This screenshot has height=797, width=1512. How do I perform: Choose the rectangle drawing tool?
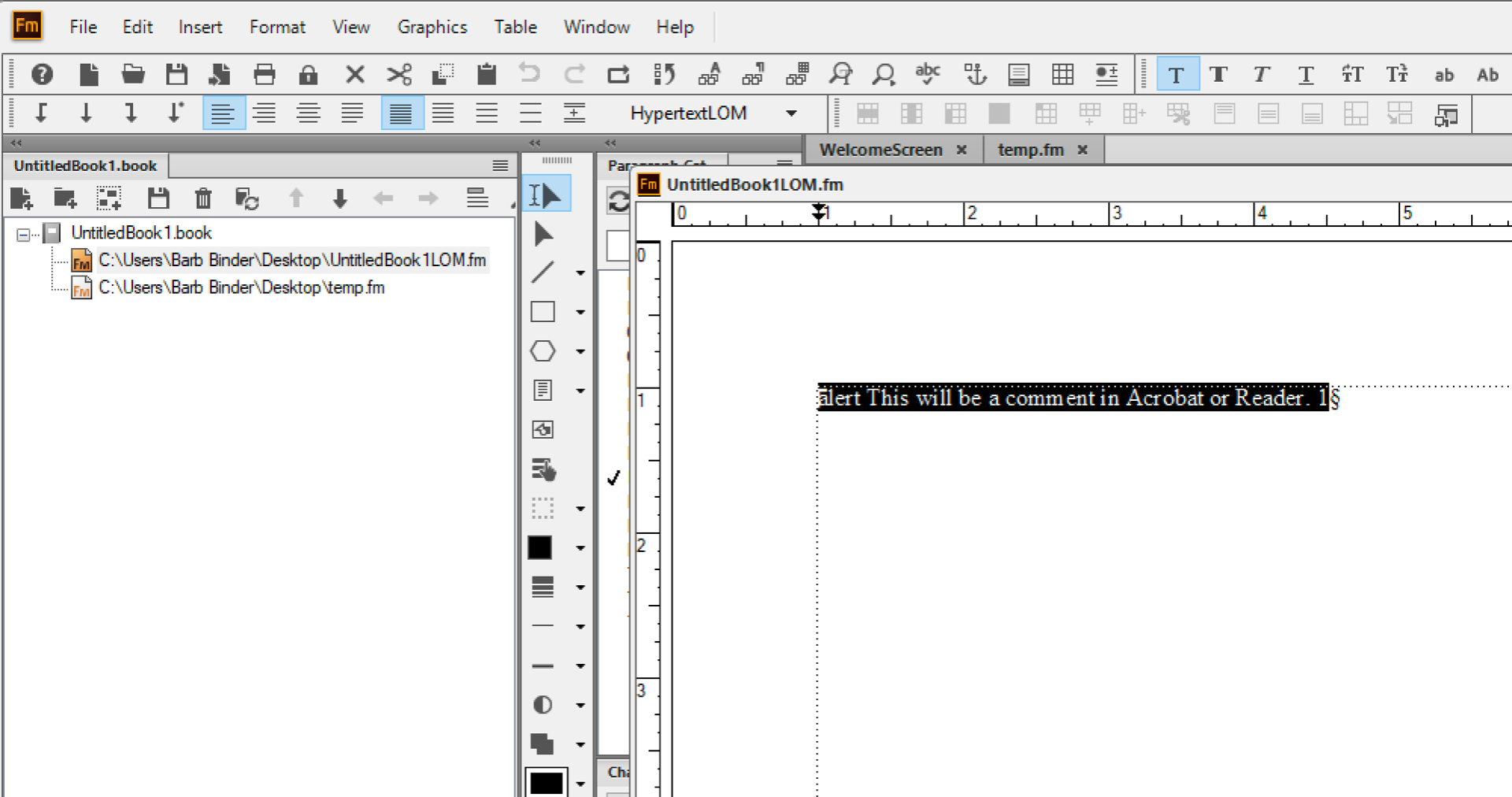(543, 312)
